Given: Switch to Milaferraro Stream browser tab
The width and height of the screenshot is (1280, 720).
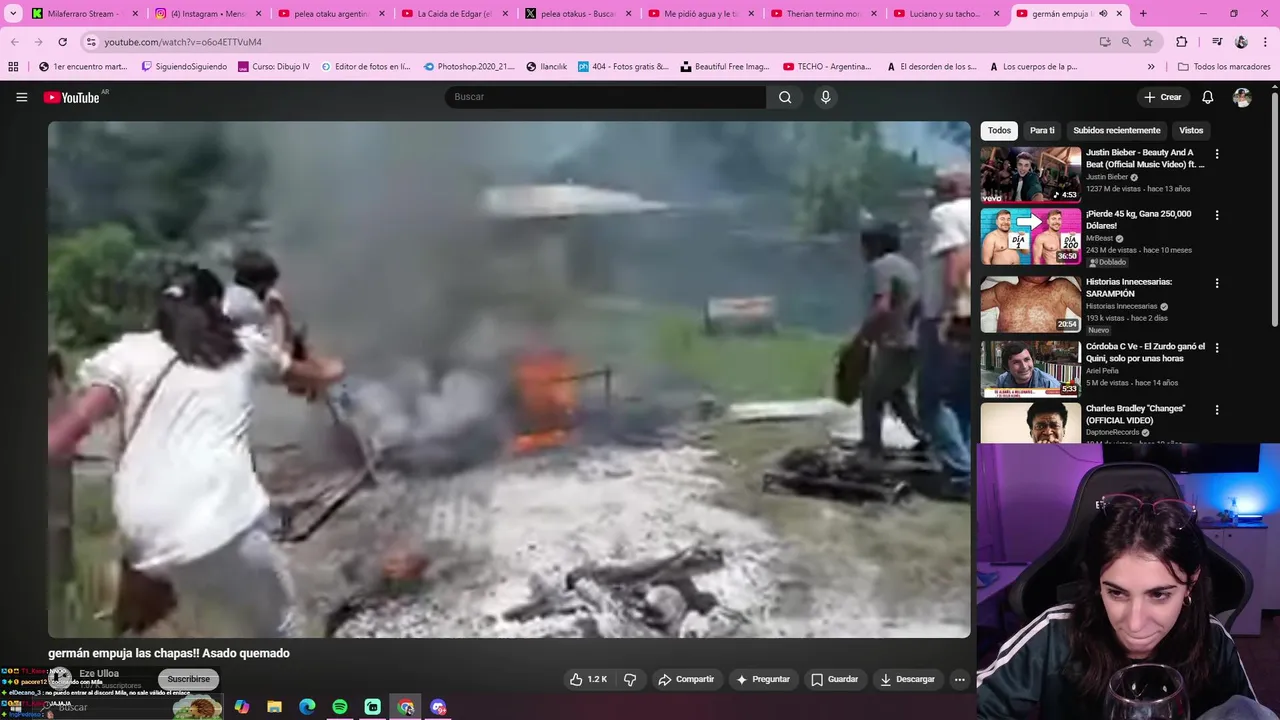Looking at the screenshot, I should click(82, 14).
